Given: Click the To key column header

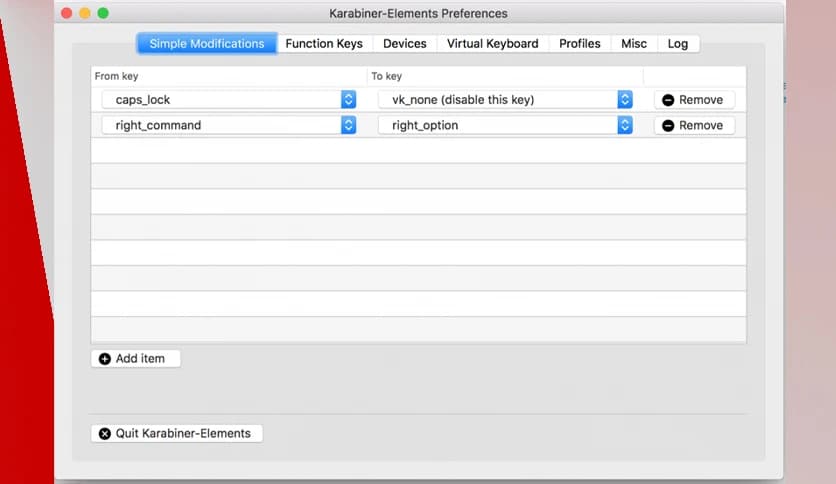Looking at the screenshot, I should coord(505,76).
